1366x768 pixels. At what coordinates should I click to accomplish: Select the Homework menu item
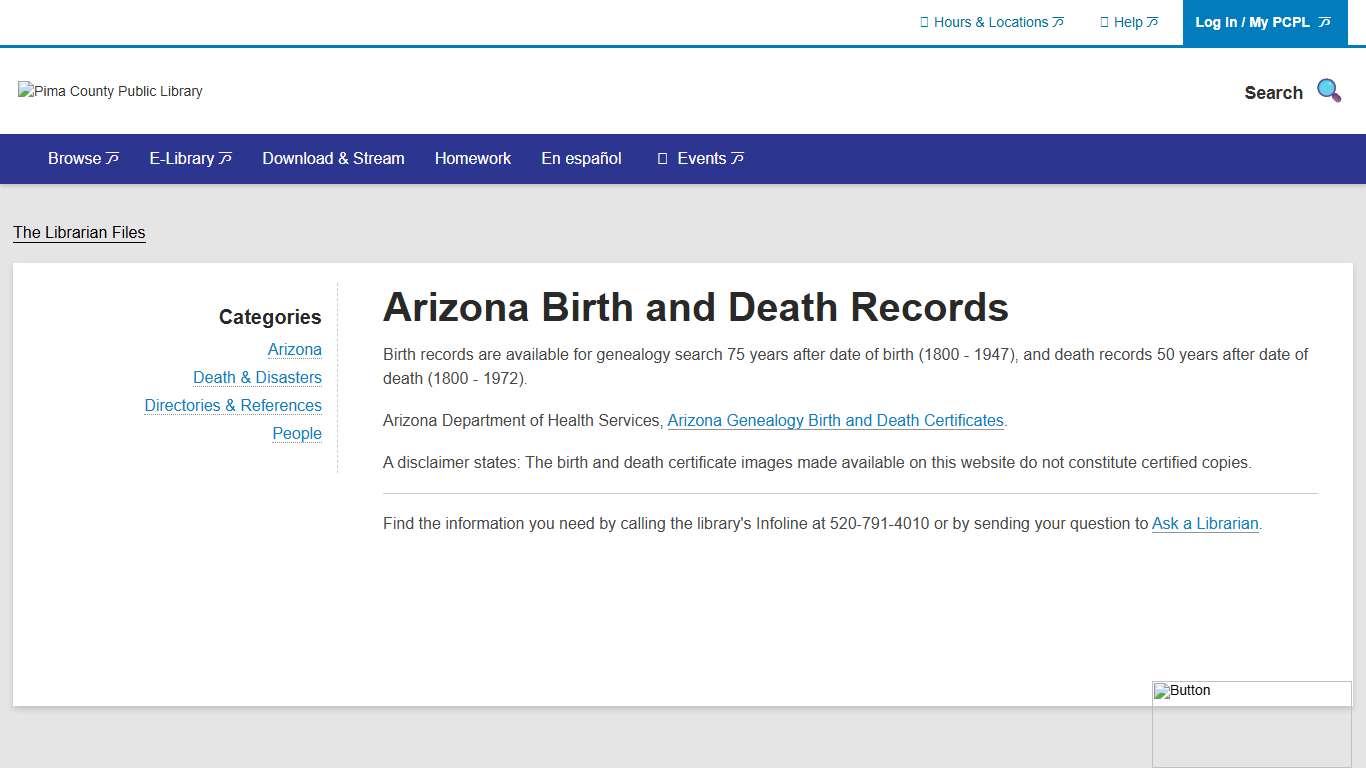tap(472, 158)
